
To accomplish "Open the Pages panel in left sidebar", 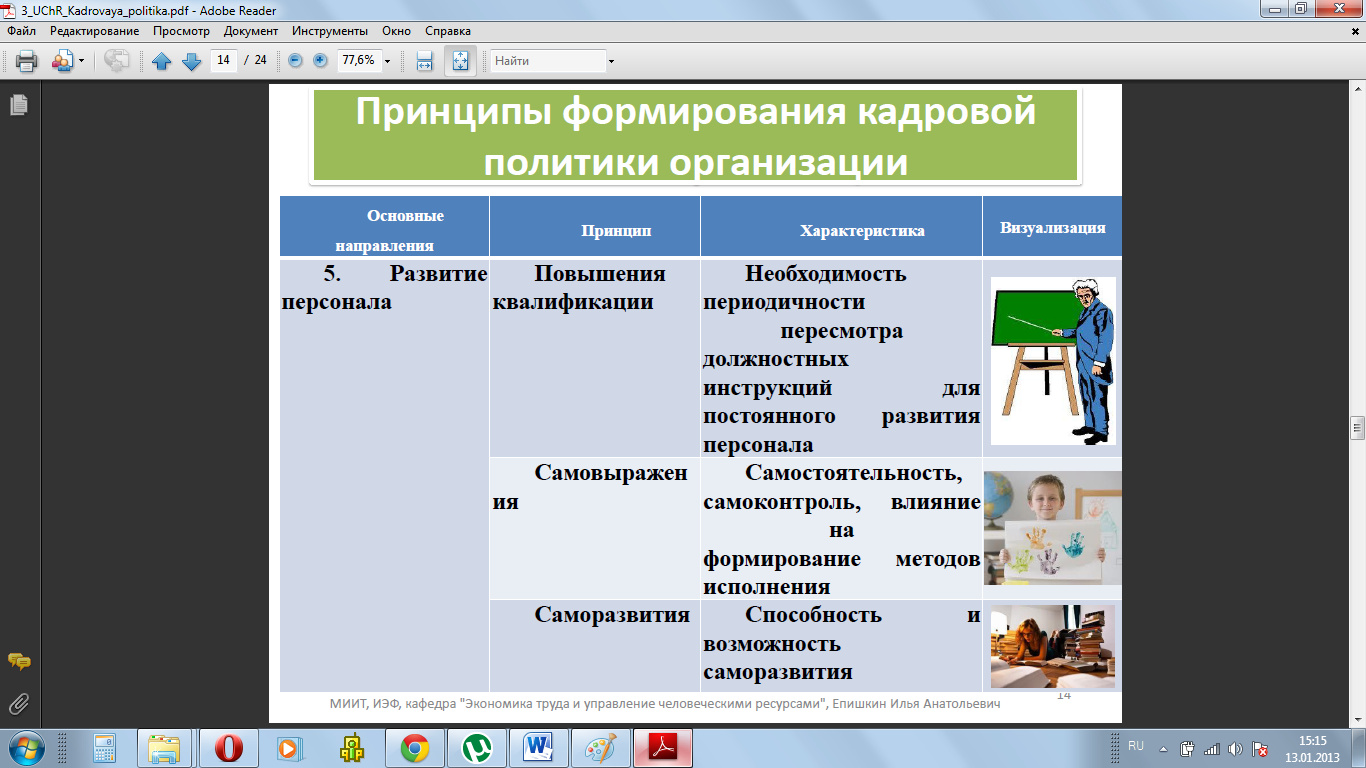I will (18, 104).
